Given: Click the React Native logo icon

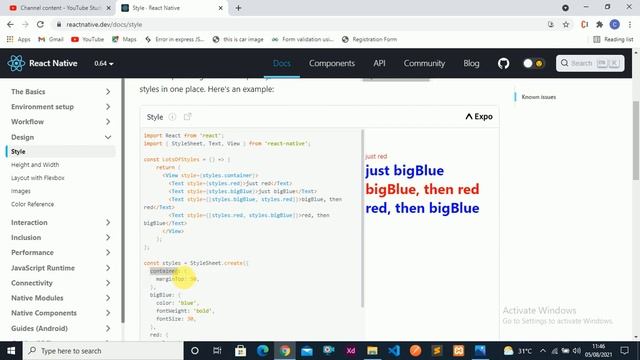Looking at the screenshot, I should 16,63.
